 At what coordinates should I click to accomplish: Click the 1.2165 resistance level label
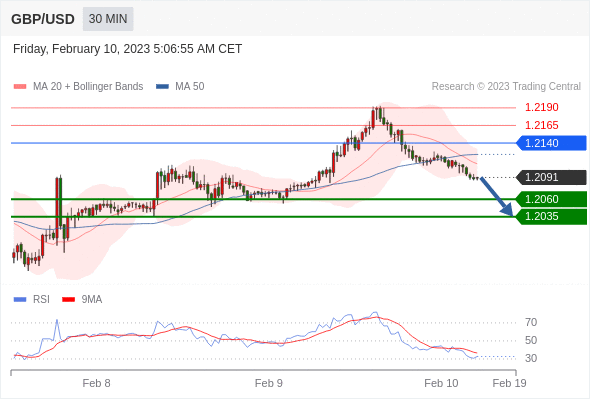pos(541,125)
